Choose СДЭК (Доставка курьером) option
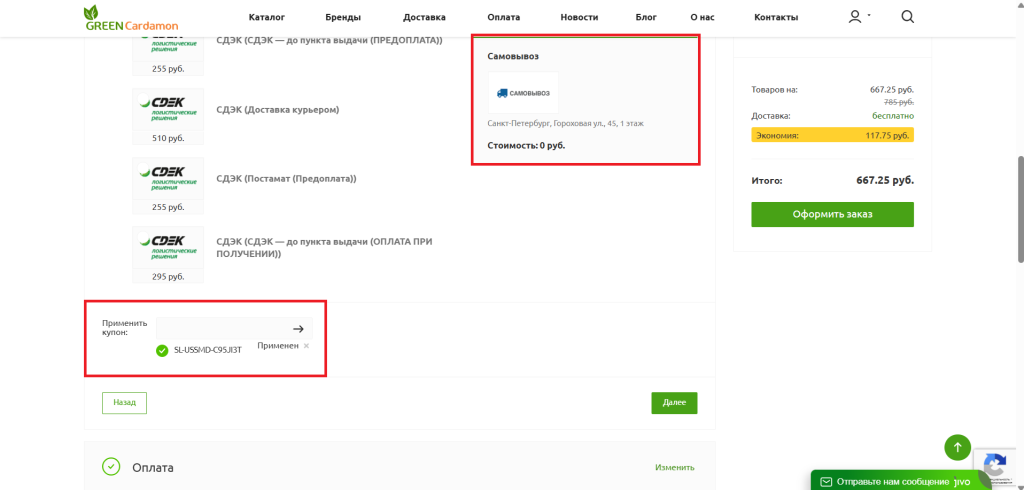The image size is (1024, 490). 278,110
